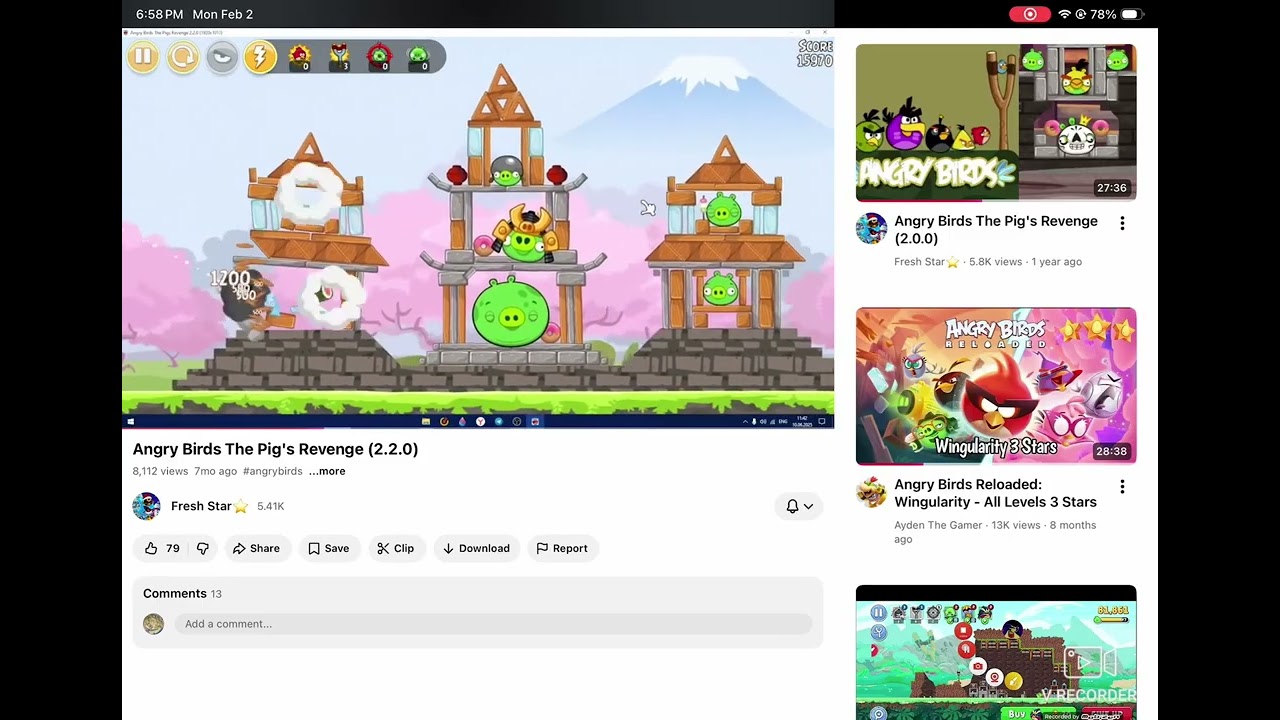Focus the Add a comment field
This screenshot has height=720, width=1280.
[493, 624]
